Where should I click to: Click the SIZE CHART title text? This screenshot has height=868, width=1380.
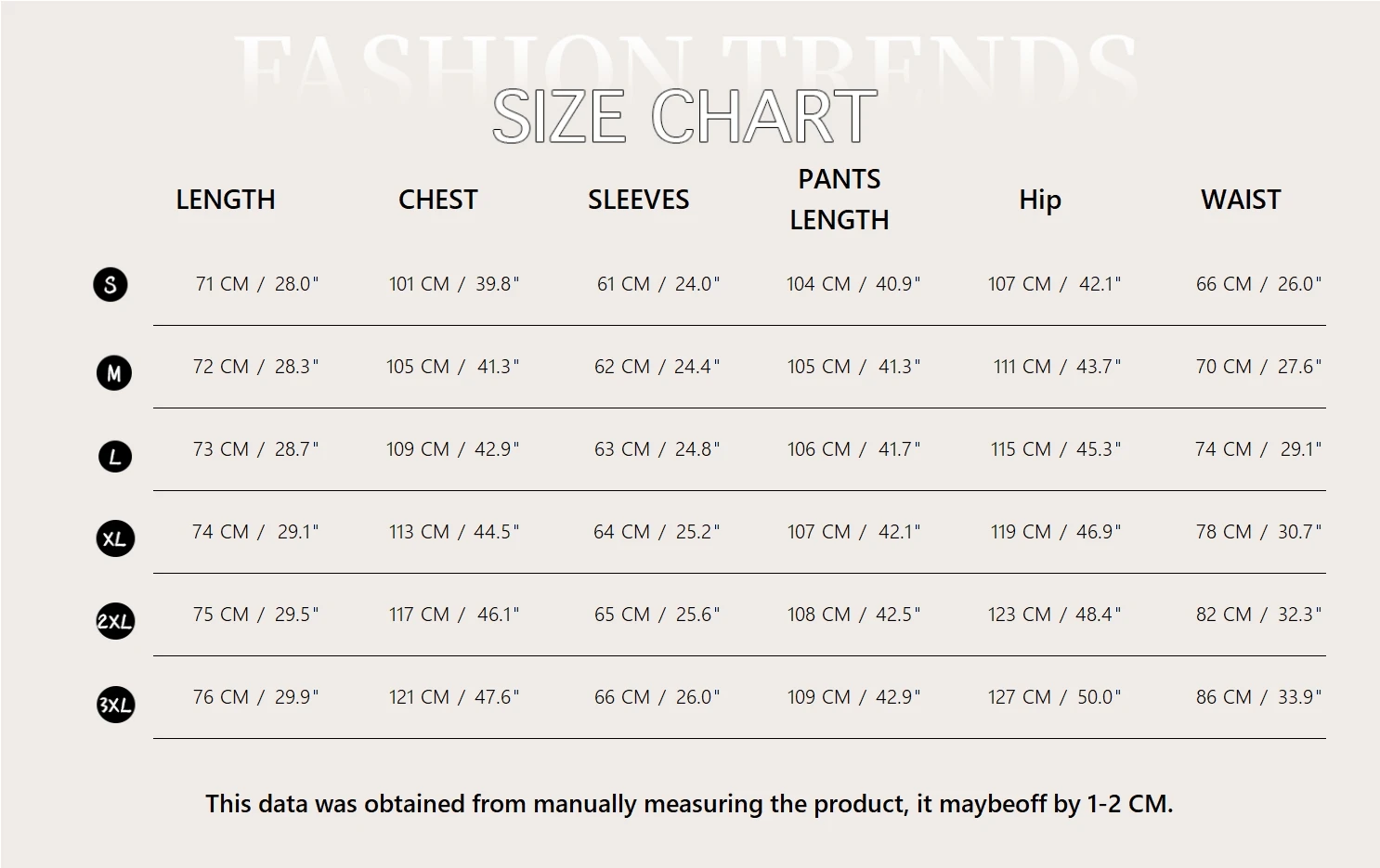point(684,117)
